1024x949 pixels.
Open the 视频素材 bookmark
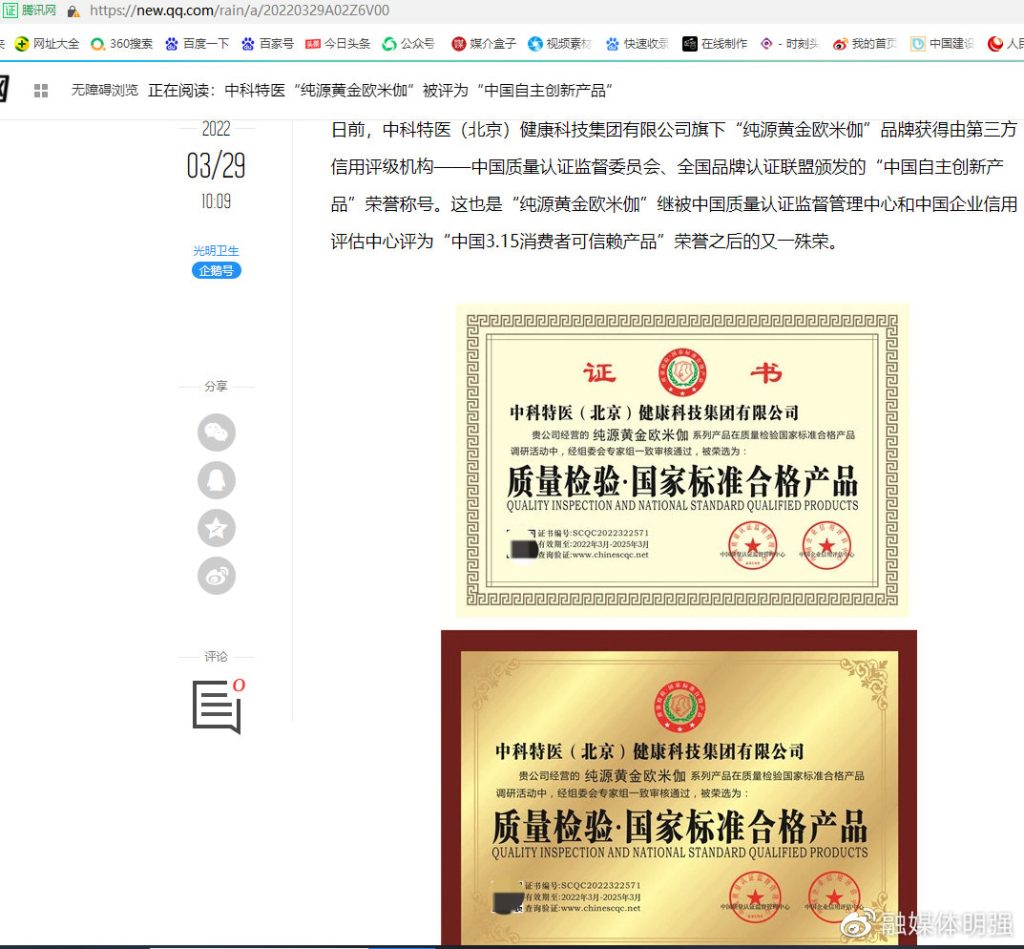560,44
